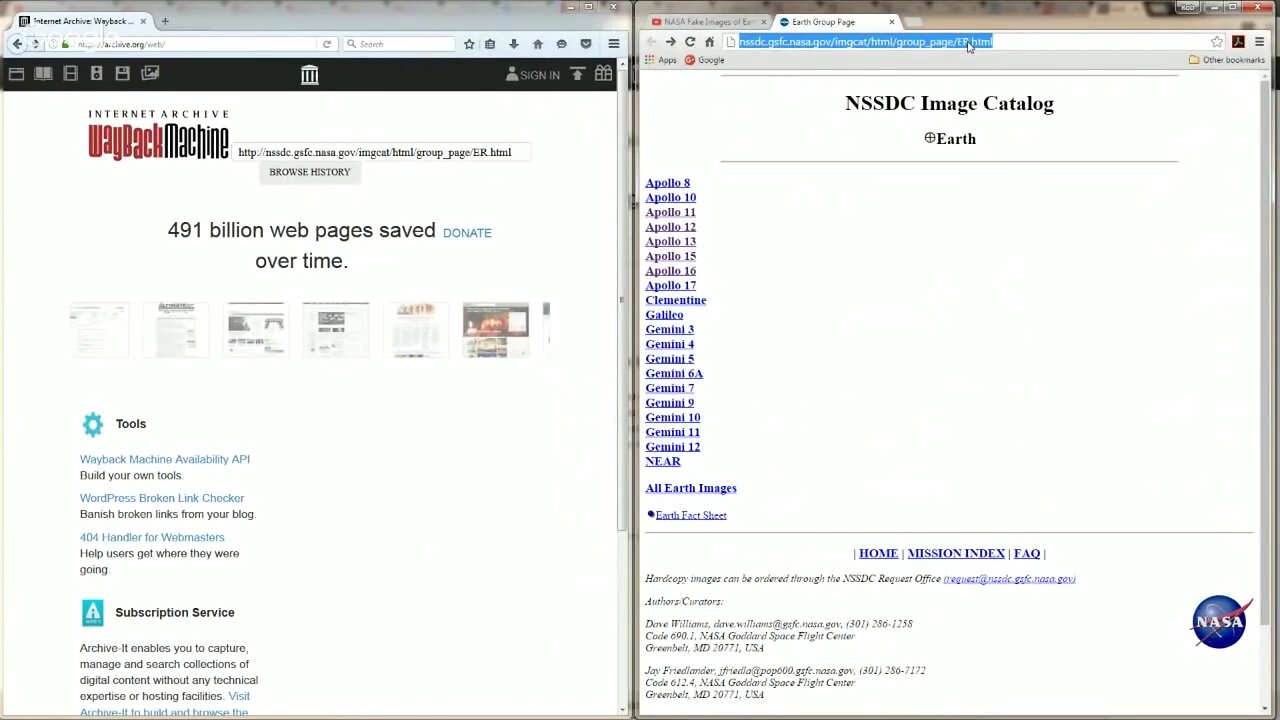Click the NASA logo on NSSDC page
Viewport: 1280px width, 720px height.
1220,622
